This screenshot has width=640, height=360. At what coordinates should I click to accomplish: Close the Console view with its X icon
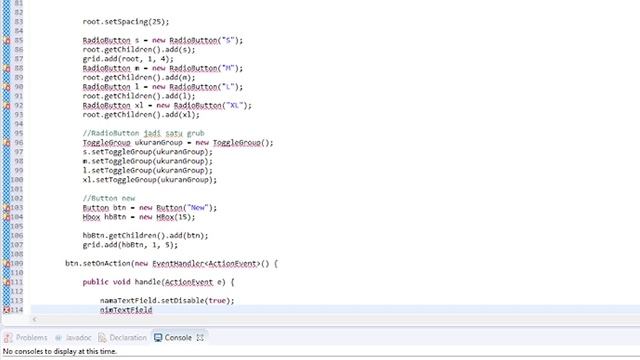(x=200, y=338)
